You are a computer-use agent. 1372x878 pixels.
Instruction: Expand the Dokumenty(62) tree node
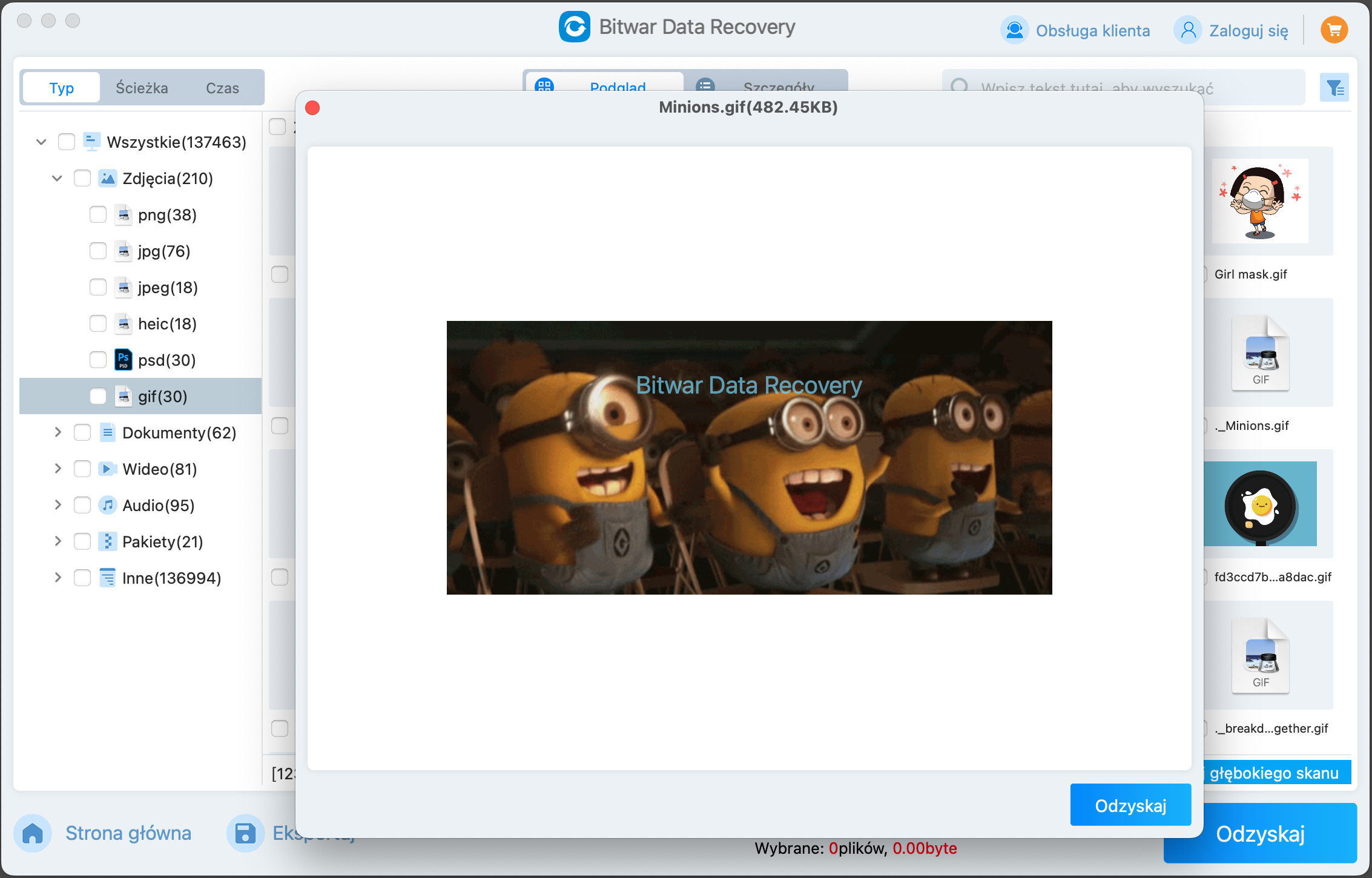(x=58, y=432)
